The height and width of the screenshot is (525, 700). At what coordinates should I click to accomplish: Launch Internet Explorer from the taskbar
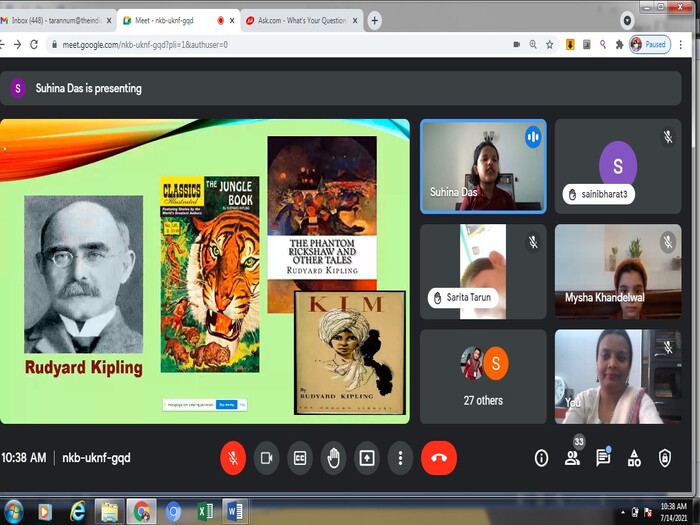pyautogui.click(x=77, y=512)
